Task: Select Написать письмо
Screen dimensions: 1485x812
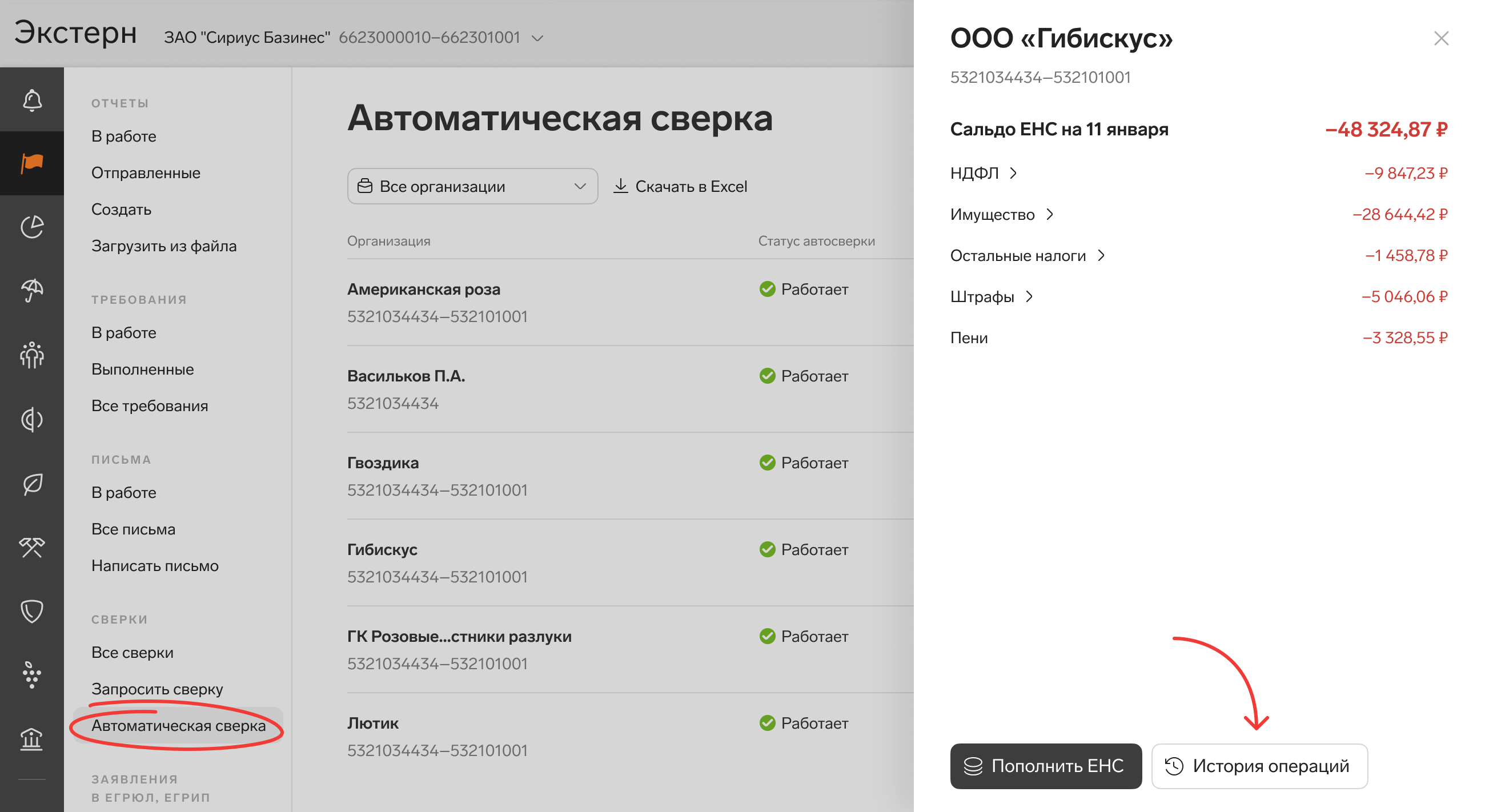Action: [x=154, y=565]
